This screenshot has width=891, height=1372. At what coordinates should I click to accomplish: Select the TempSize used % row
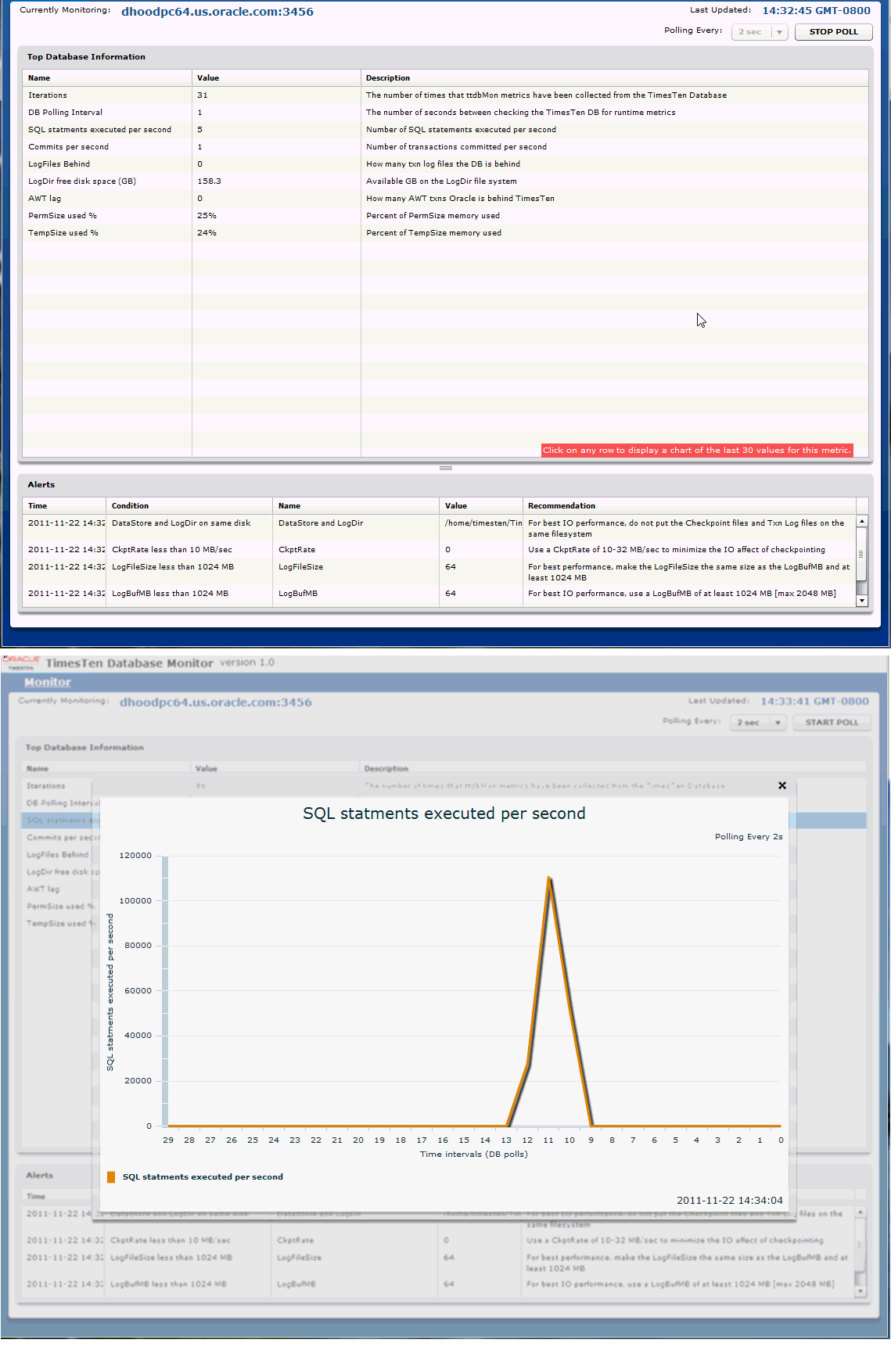click(445, 232)
